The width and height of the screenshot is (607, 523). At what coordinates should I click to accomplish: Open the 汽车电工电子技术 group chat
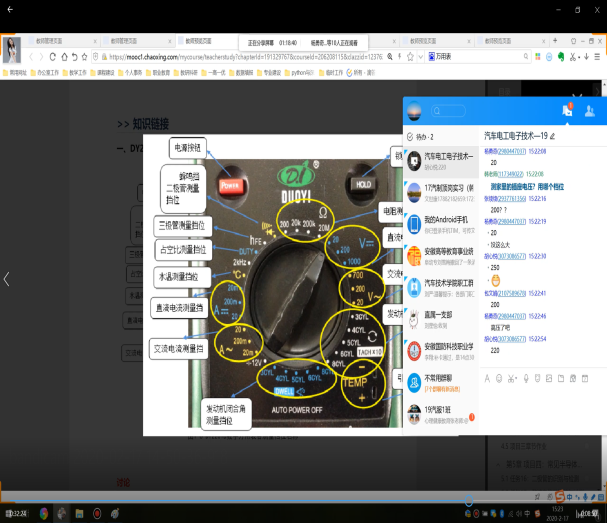[x=440, y=161]
